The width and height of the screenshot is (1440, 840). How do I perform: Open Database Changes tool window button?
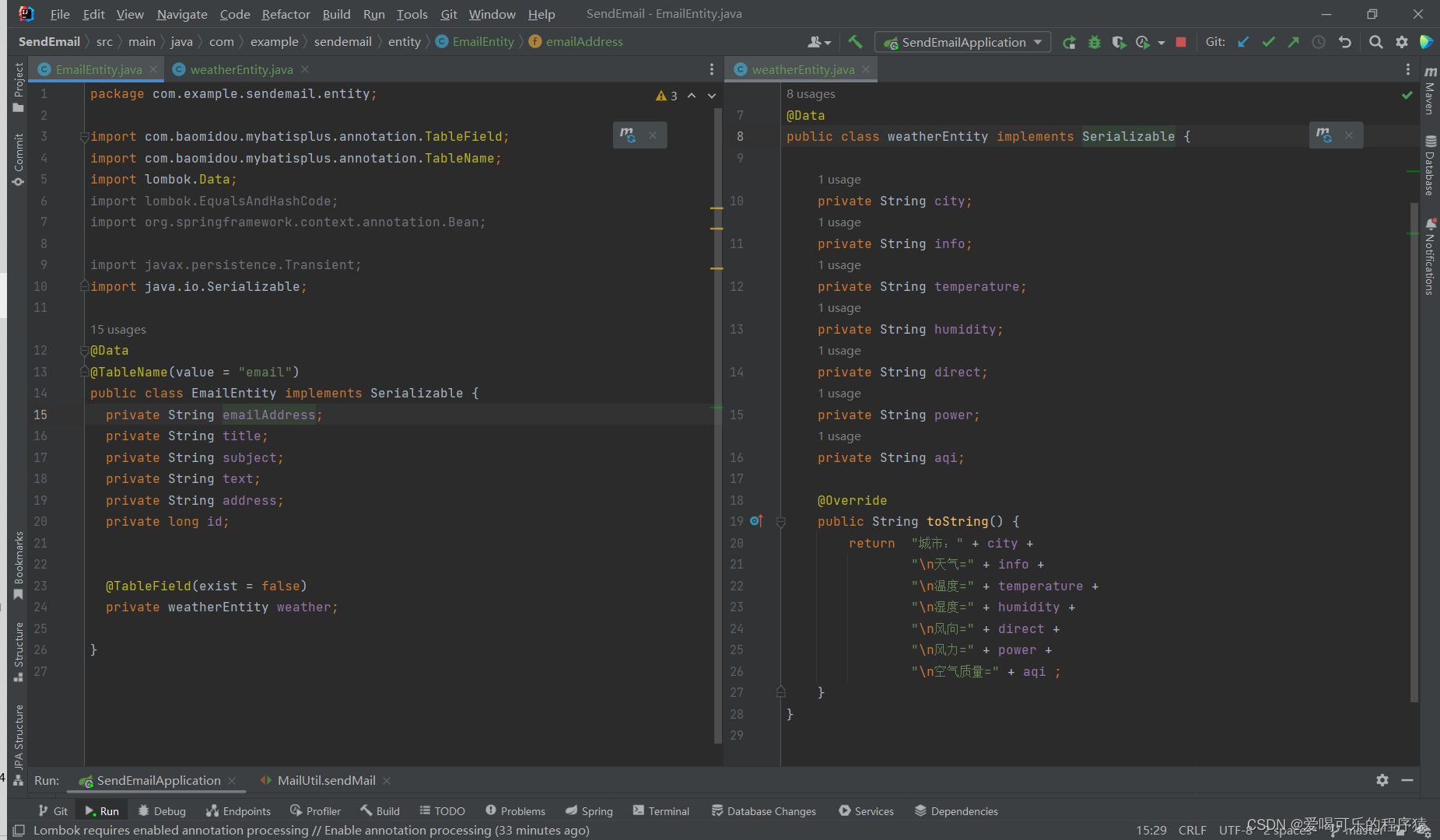tap(763, 810)
